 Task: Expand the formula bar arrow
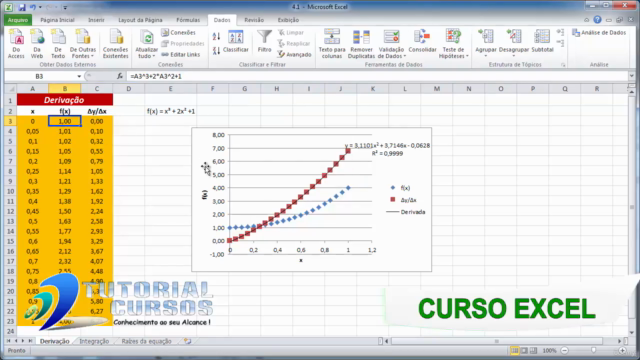(x=631, y=76)
